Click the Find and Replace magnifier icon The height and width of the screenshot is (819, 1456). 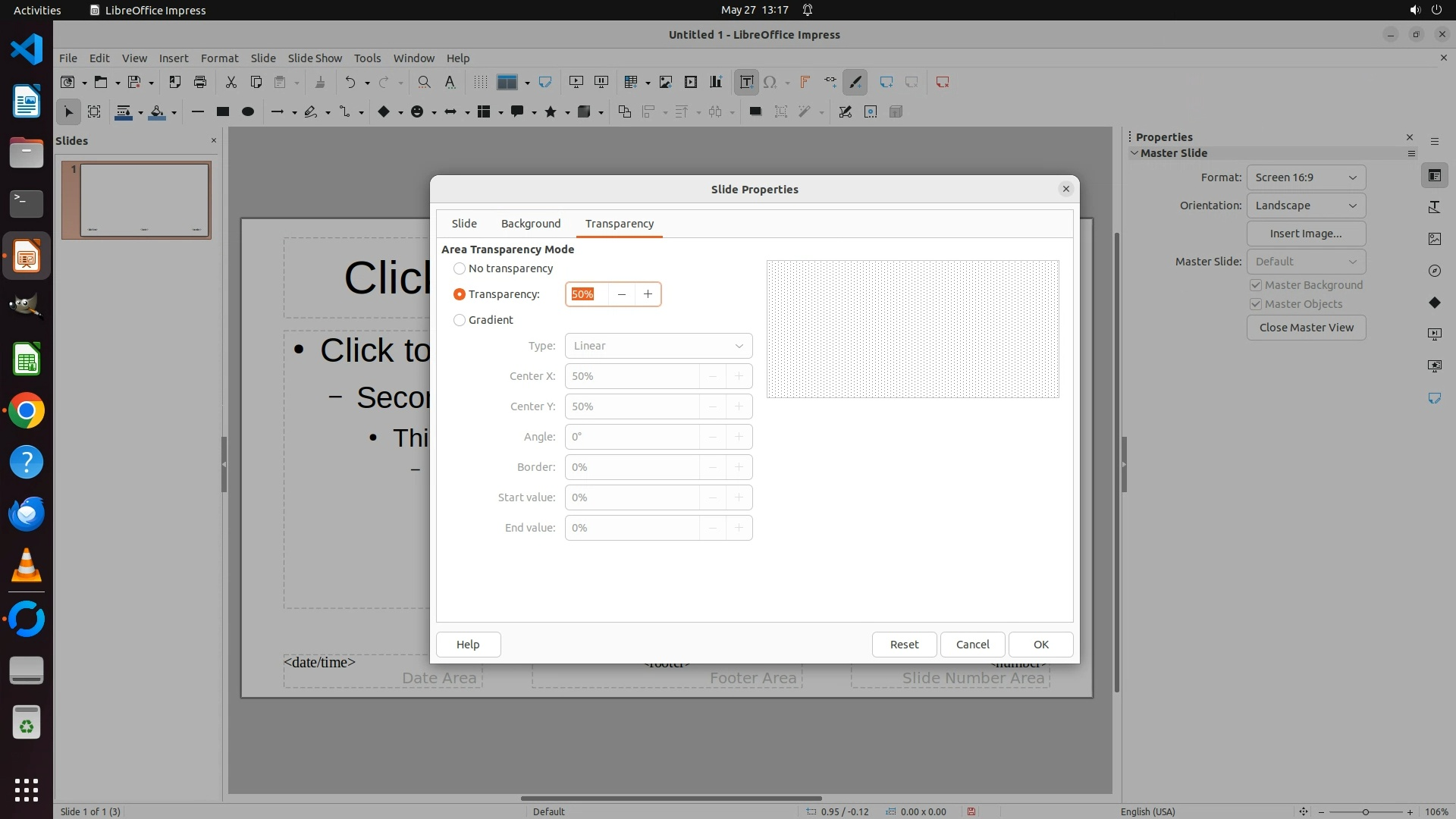424,82
